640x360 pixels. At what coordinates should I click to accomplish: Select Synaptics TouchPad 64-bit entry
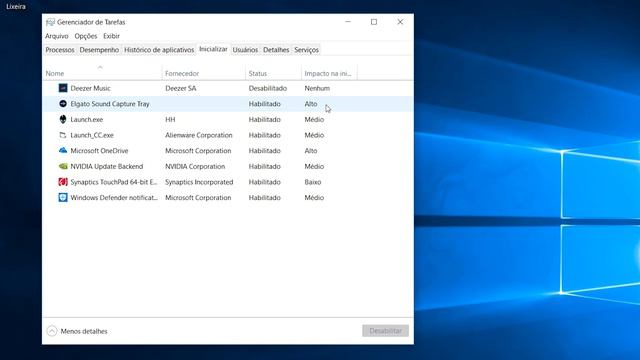click(x=114, y=182)
